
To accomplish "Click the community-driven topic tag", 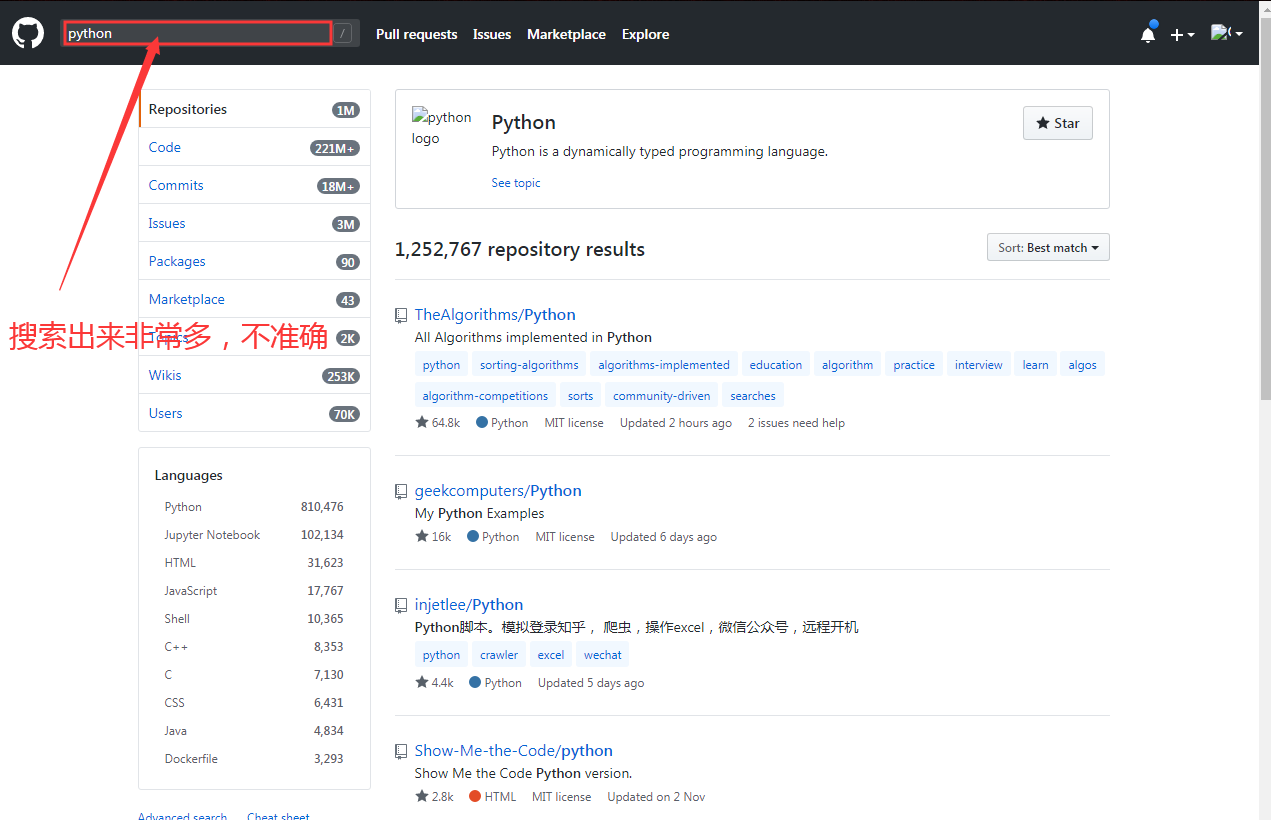I will click(662, 396).
